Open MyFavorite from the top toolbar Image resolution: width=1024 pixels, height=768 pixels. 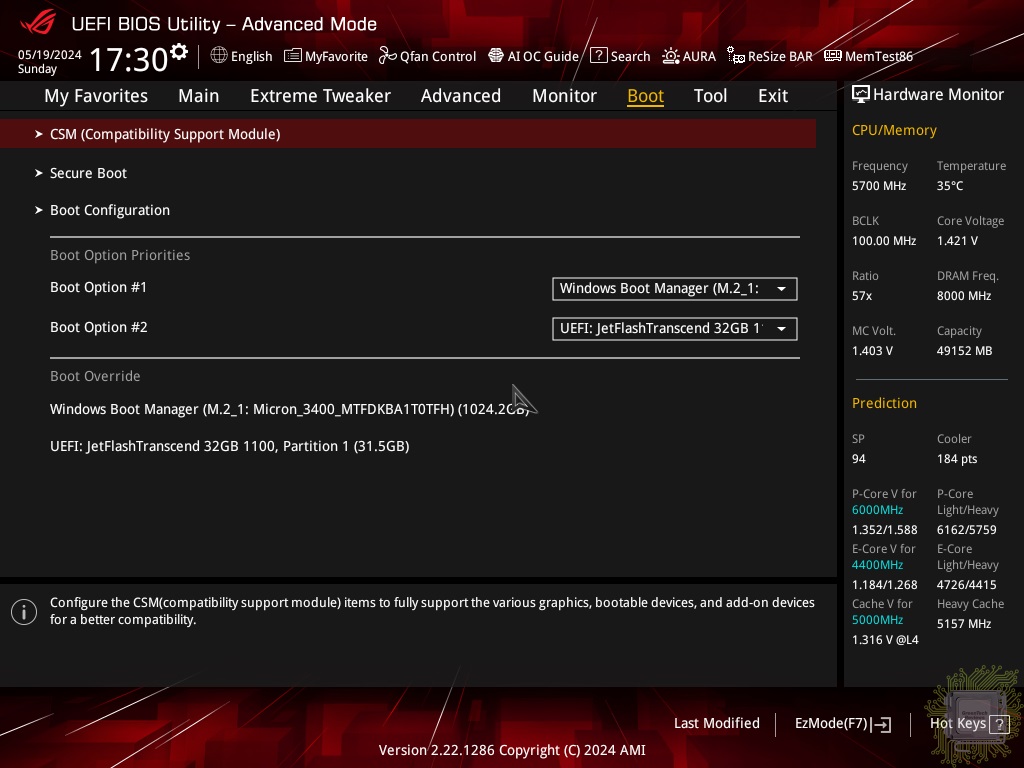pyautogui.click(x=326, y=56)
